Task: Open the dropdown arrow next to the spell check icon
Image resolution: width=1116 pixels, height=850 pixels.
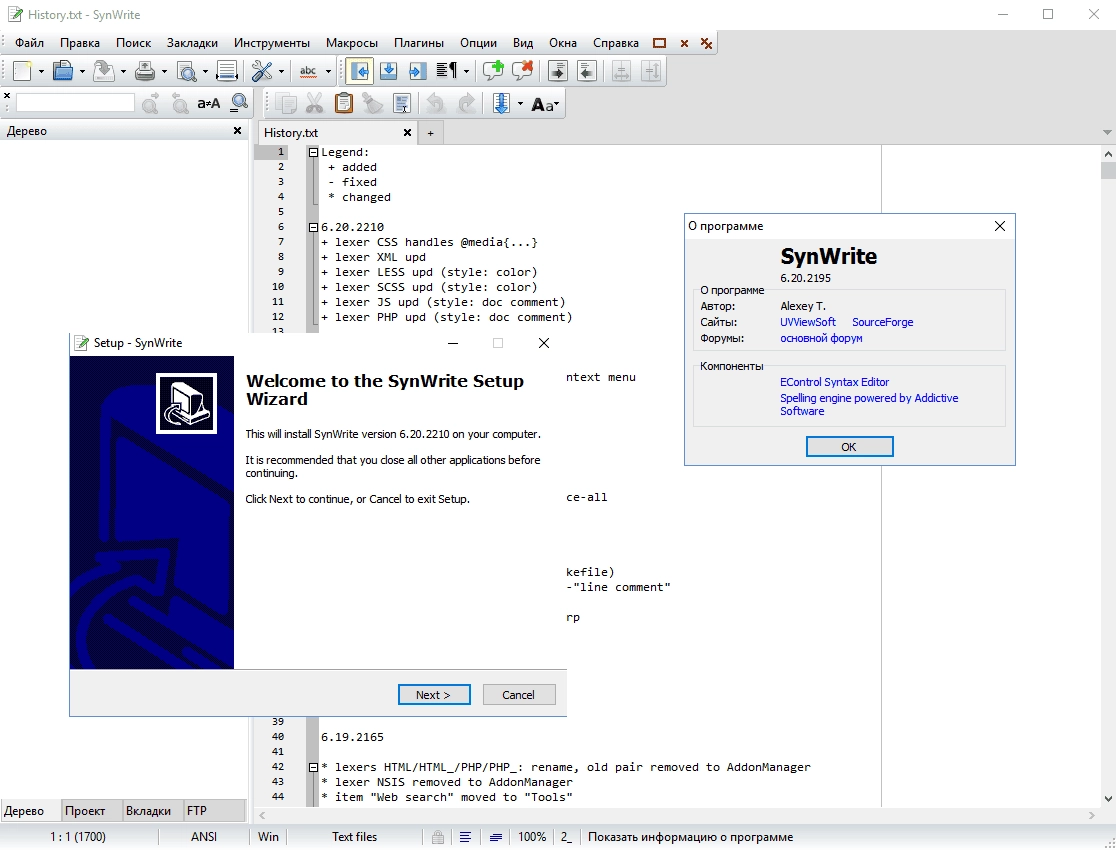Action: [x=328, y=71]
